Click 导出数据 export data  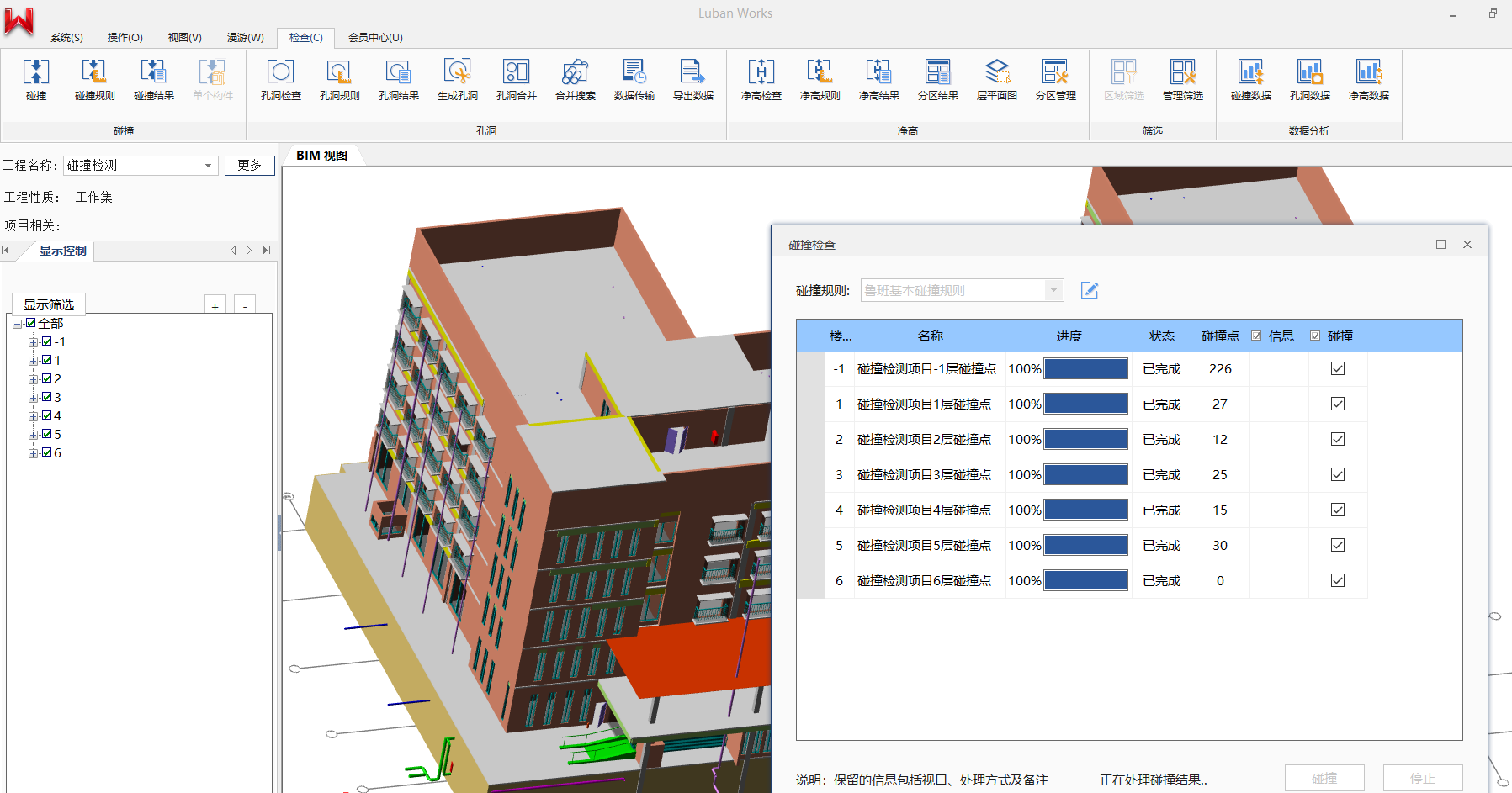point(693,80)
